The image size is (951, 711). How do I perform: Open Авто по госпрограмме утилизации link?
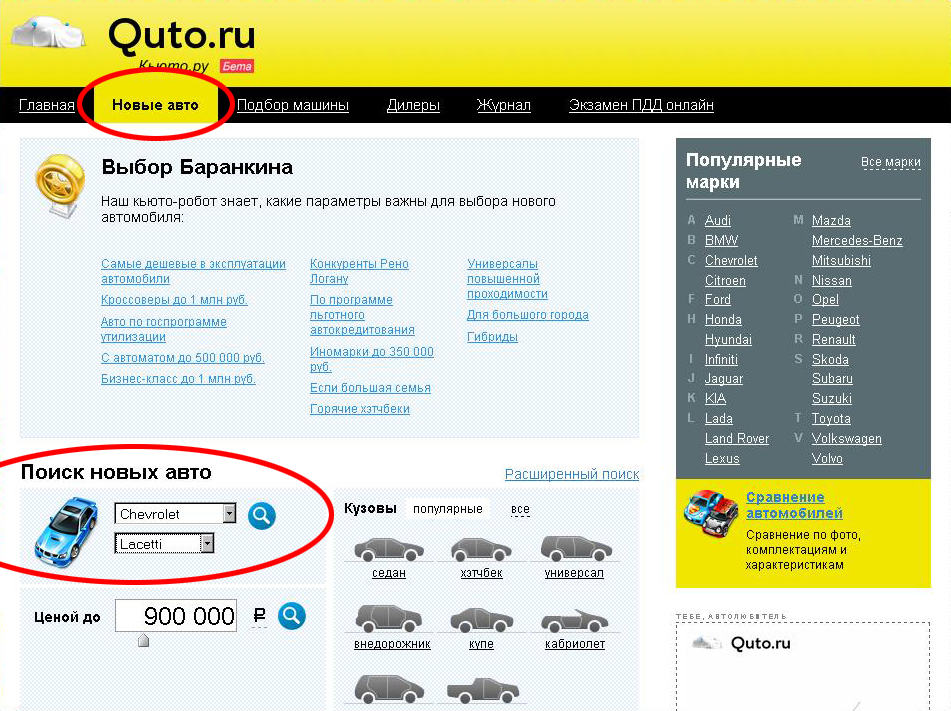tap(164, 329)
